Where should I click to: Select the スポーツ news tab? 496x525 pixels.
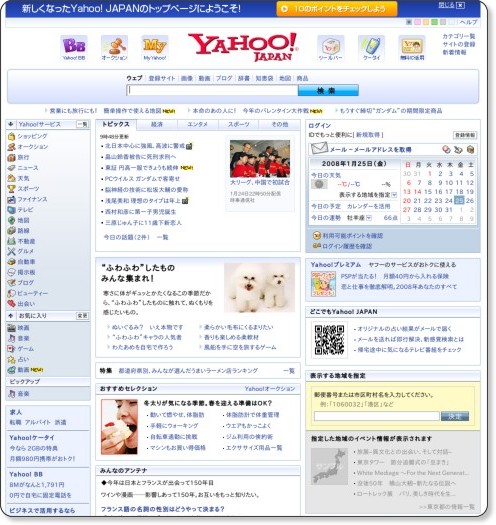pyautogui.click(x=238, y=125)
